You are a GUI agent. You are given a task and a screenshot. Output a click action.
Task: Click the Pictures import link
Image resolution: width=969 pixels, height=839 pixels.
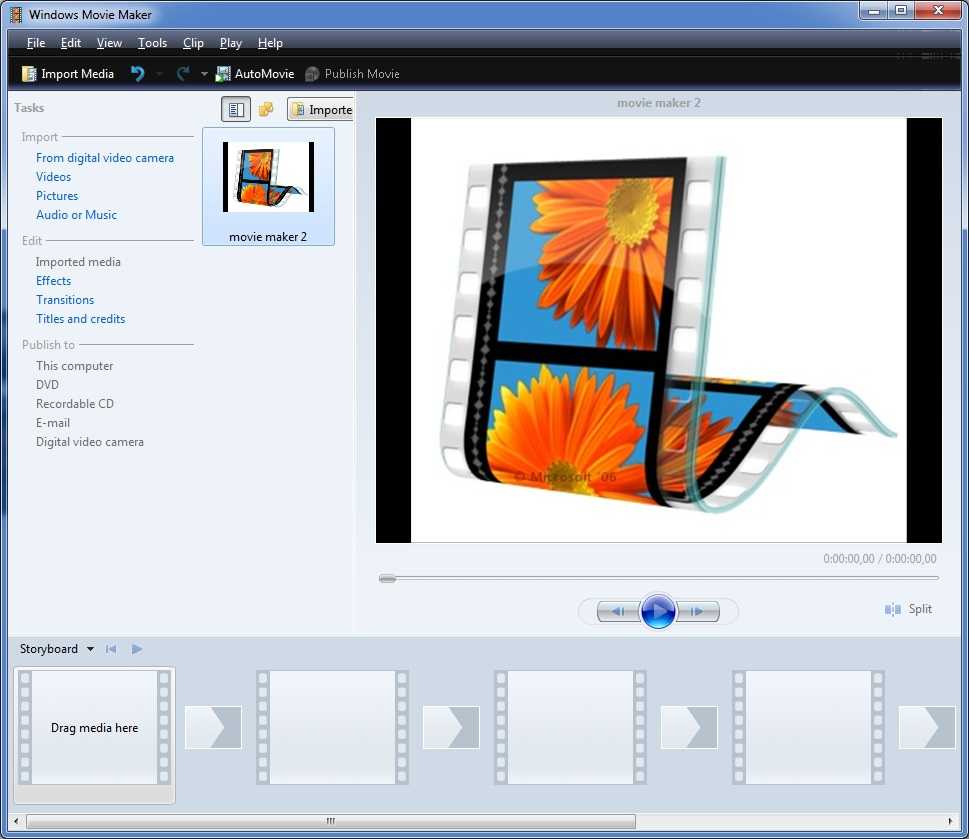click(57, 196)
